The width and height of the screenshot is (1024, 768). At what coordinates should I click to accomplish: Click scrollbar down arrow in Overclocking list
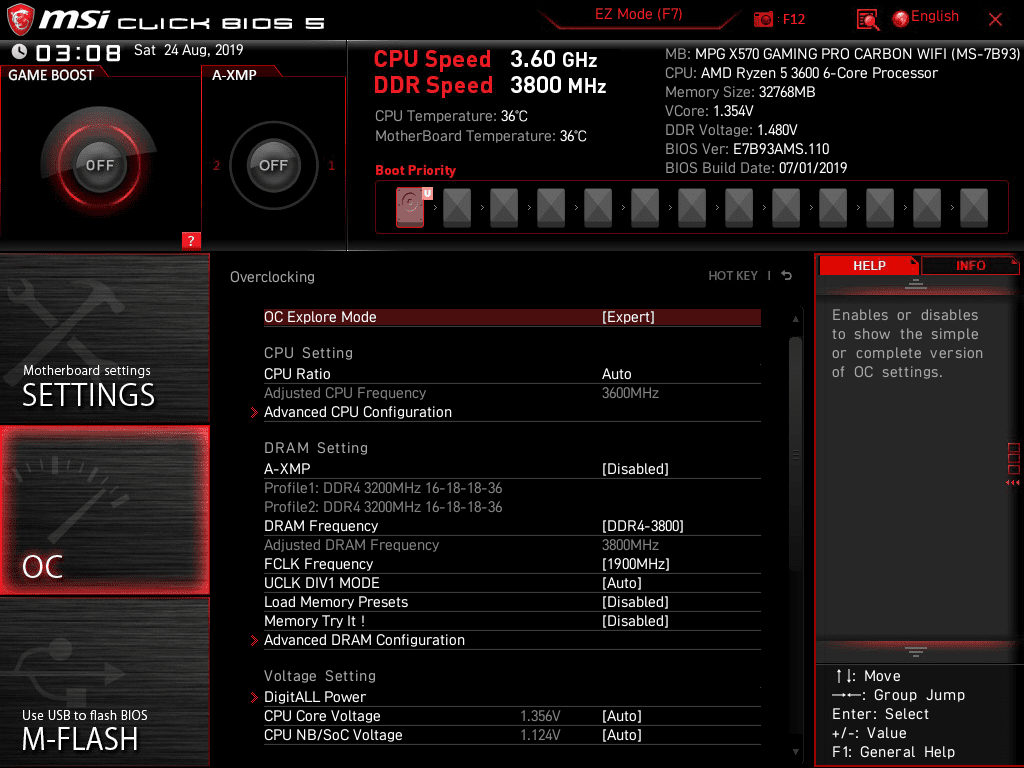(x=795, y=752)
